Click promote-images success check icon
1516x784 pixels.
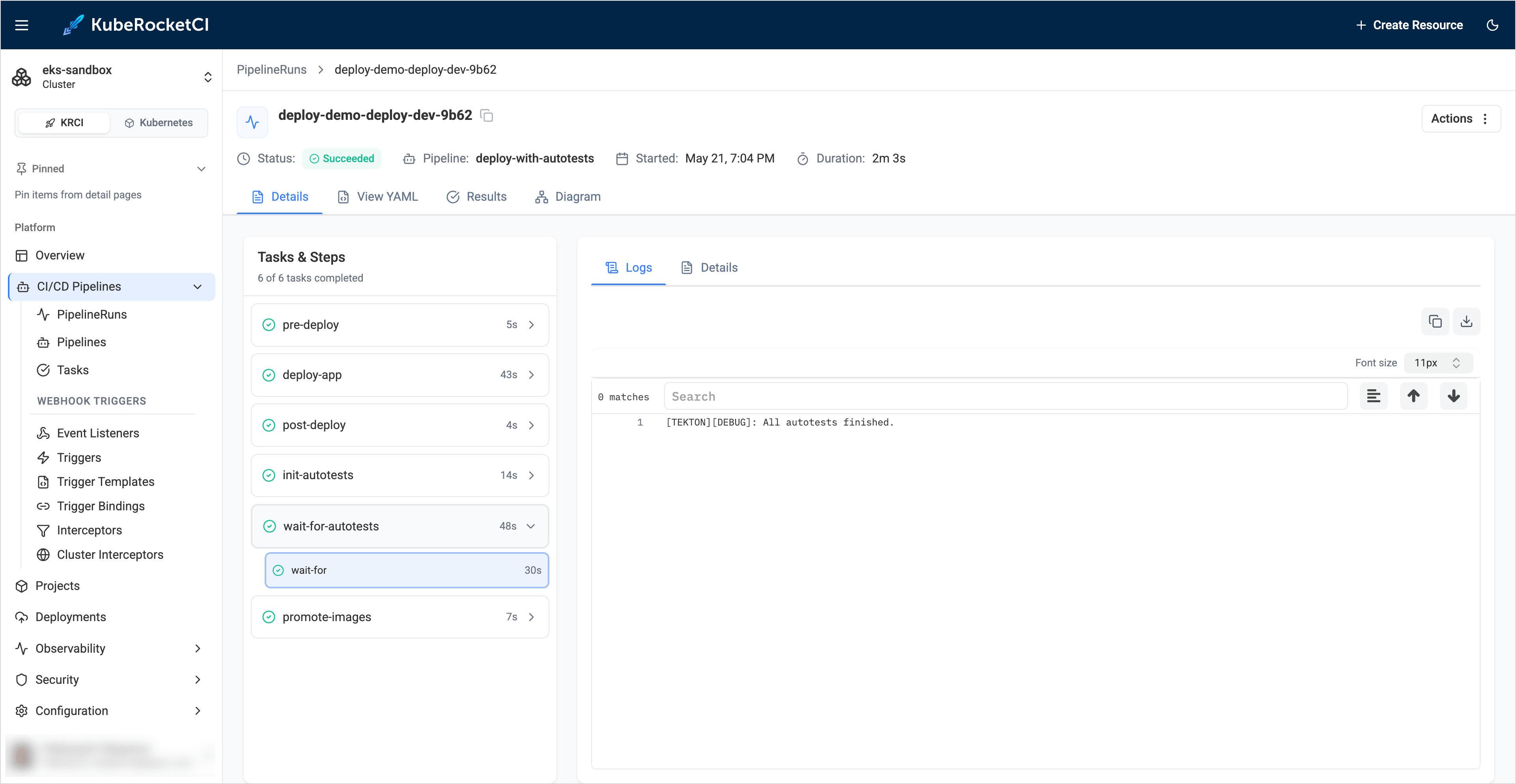(269, 617)
